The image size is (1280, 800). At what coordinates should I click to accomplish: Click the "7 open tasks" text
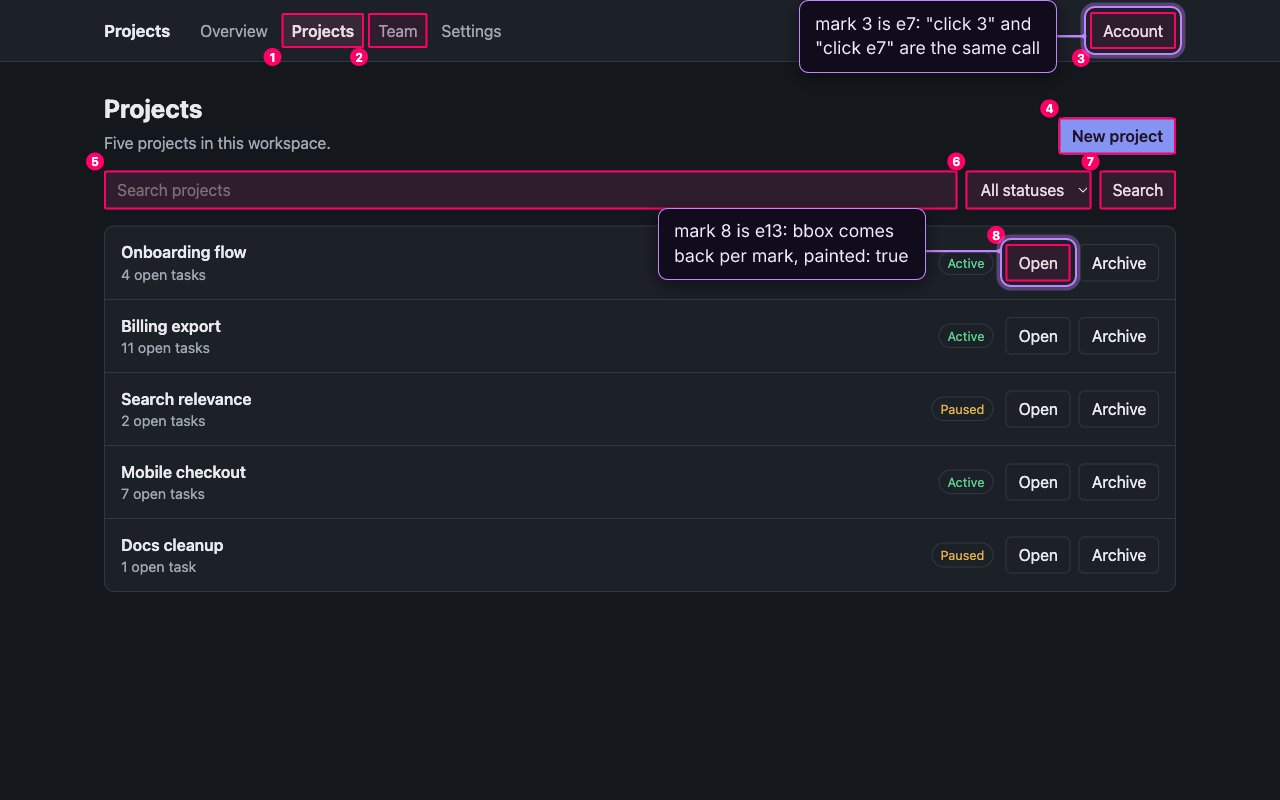coord(163,494)
